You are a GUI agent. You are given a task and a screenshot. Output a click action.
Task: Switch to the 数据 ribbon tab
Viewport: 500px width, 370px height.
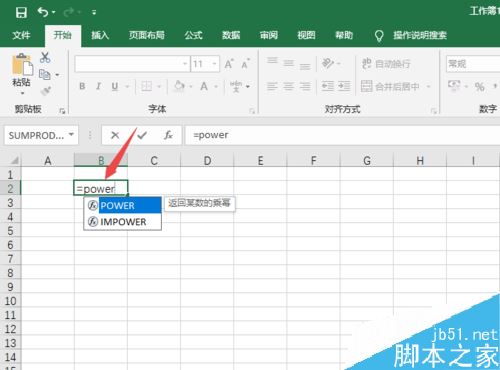click(x=231, y=35)
